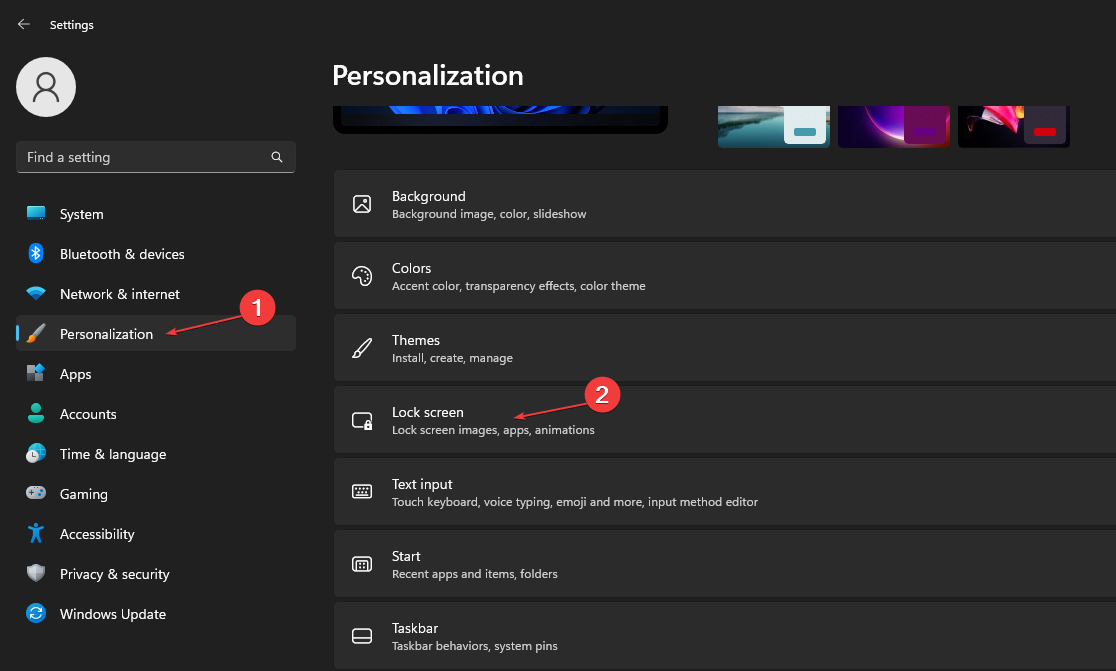
Task: Click the back arrow at the top left
Action: click(x=23, y=24)
